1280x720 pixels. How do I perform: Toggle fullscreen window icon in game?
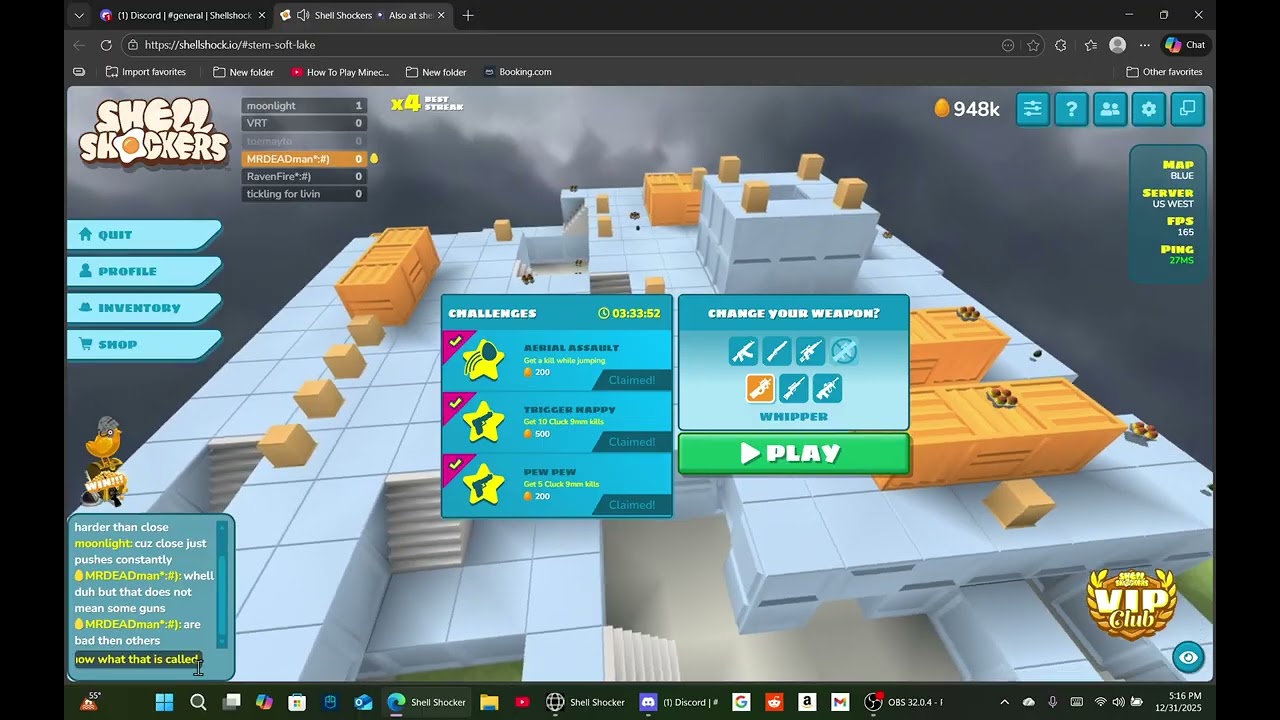point(1187,109)
